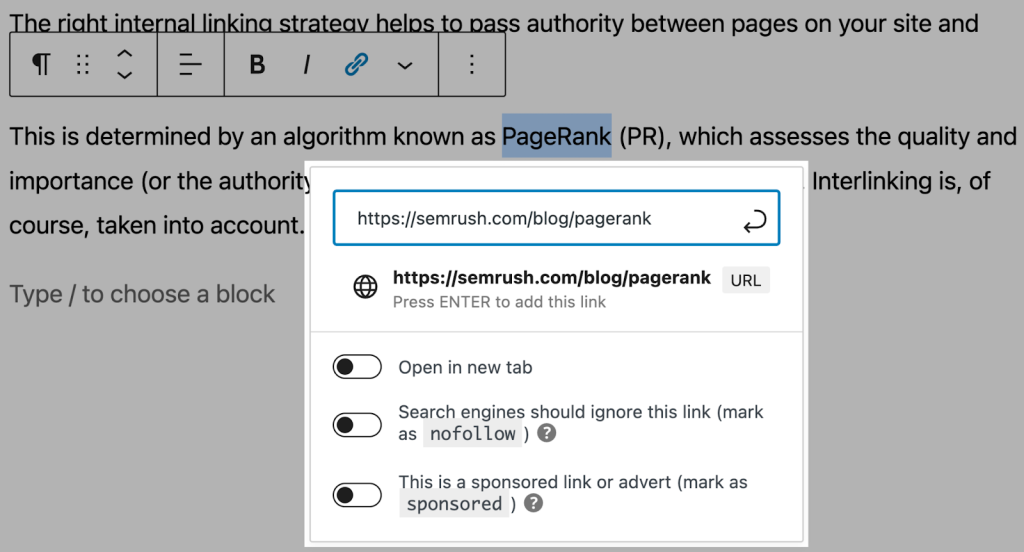Click the globe icon beside the suggestion
Viewport: 1024px width, 552px height.
click(366, 288)
